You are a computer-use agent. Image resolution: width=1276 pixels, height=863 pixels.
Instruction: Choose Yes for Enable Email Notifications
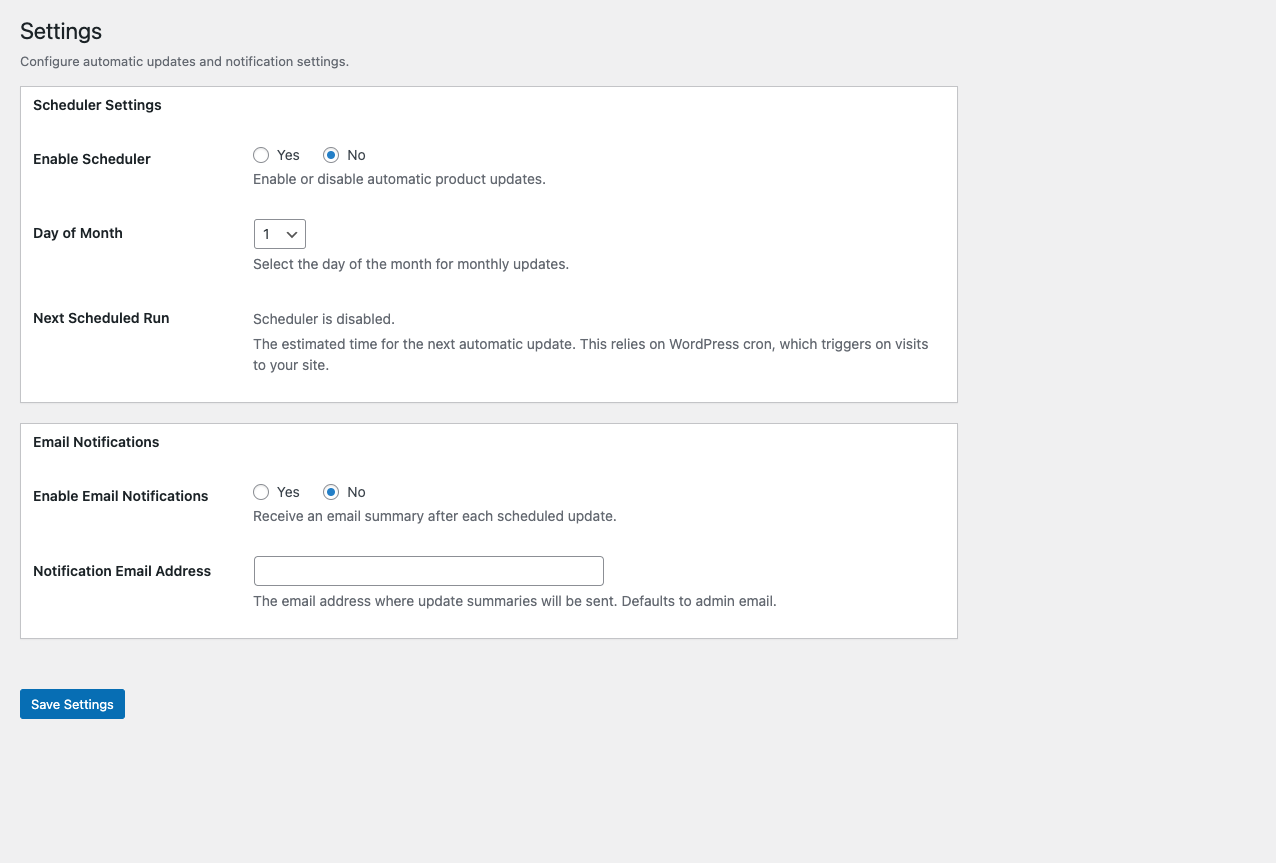[261, 492]
